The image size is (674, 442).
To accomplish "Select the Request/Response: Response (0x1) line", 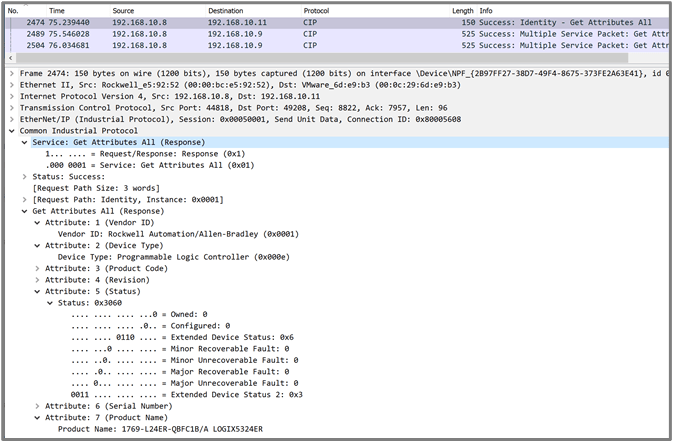I will pos(145,154).
